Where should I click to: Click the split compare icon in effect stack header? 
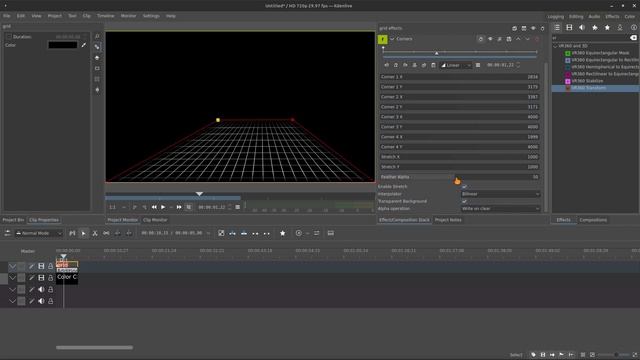tap(524, 28)
